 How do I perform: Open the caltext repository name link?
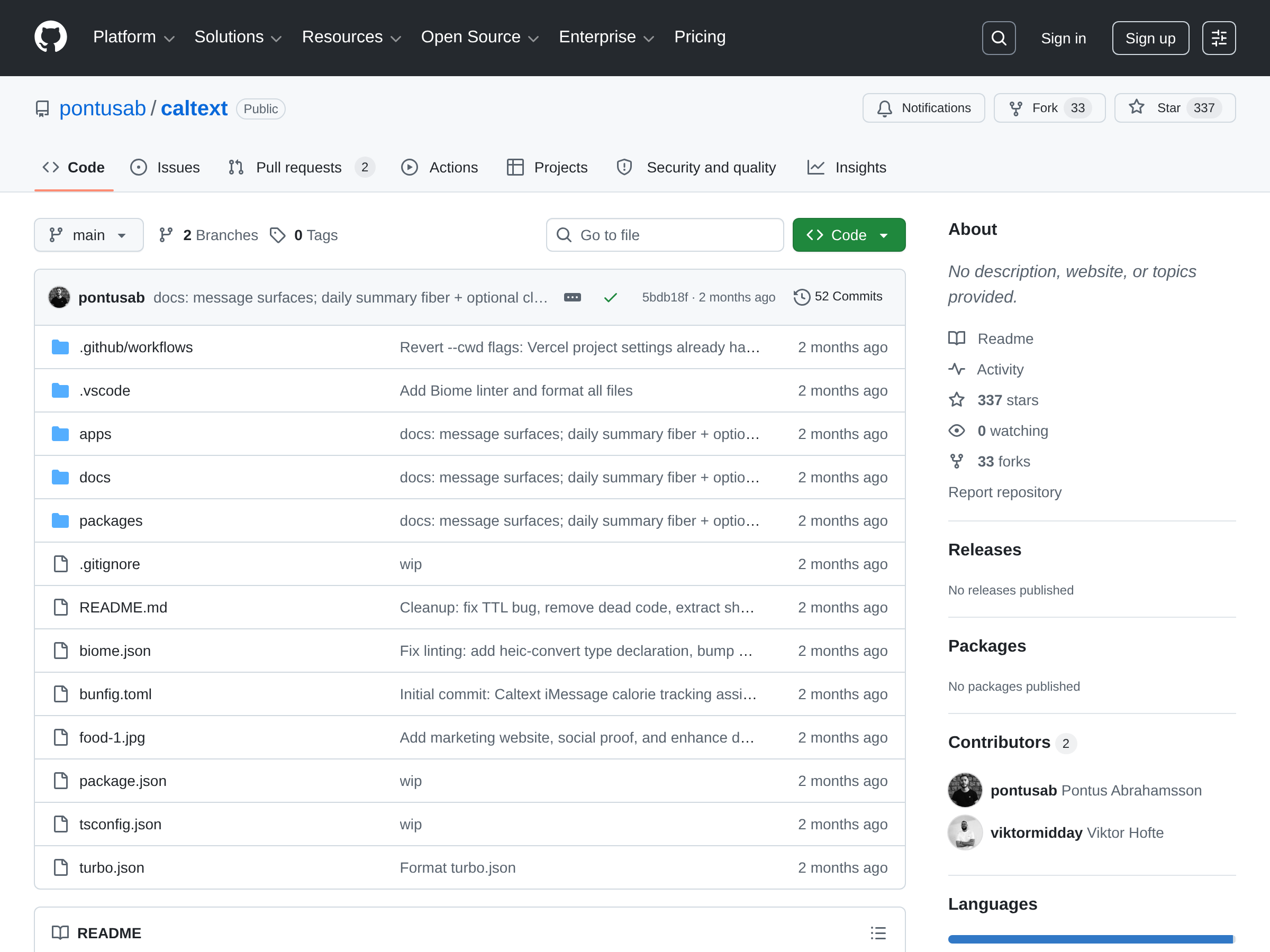tap(194, 108)
